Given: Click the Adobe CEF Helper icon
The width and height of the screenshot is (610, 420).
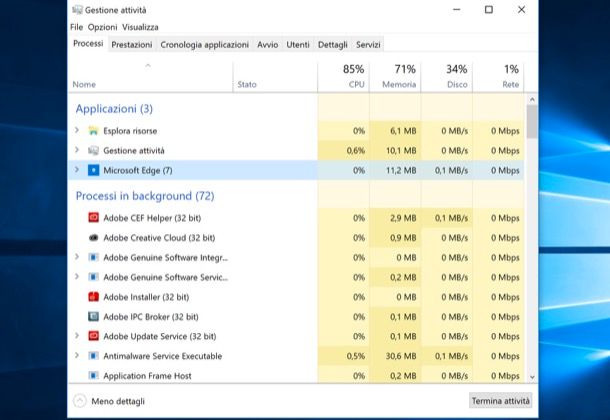Looking at the screenshot, I should pyautogui.click(x=93, y=218).
